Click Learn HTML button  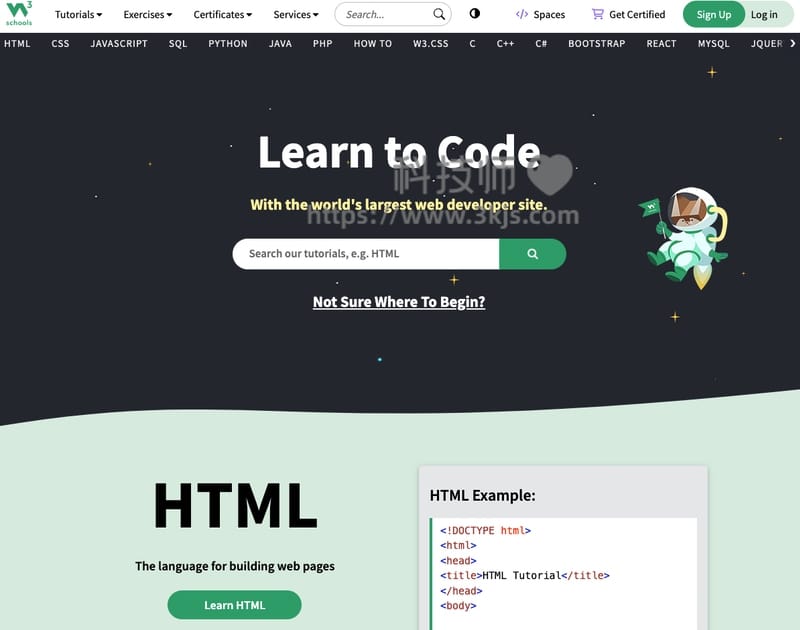(234, 605)
